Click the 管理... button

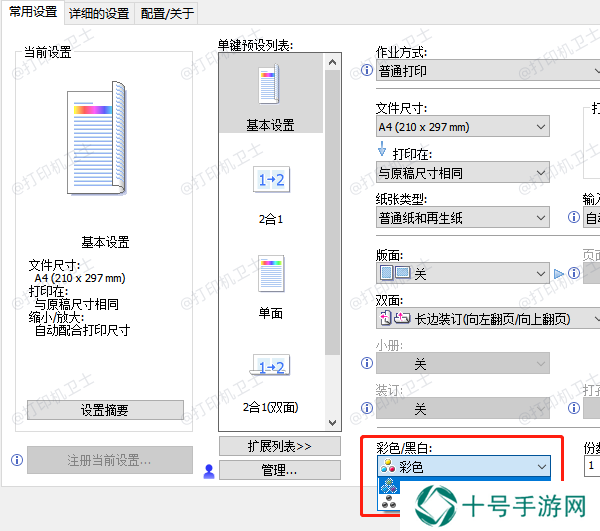[280, 470]
